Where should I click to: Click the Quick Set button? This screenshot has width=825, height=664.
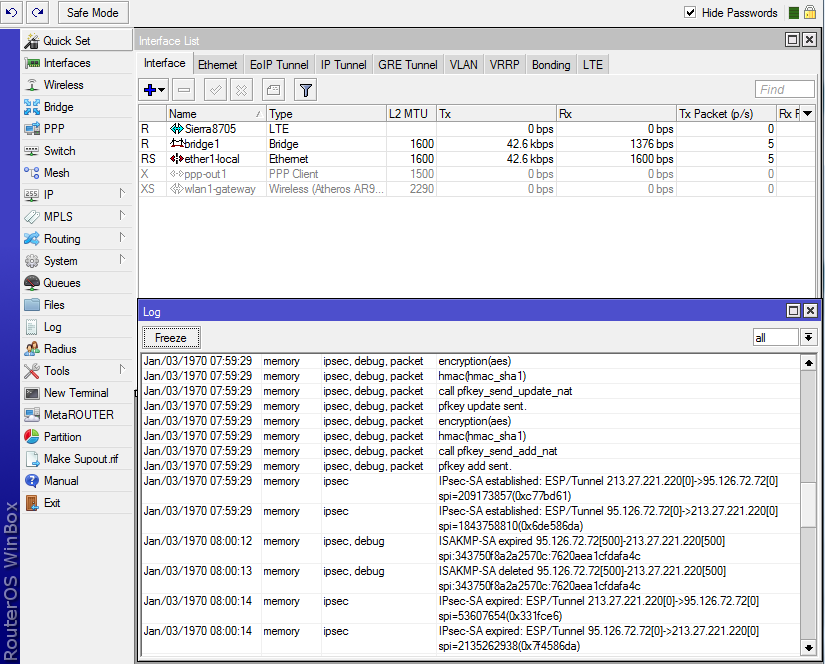pos(67,41)
